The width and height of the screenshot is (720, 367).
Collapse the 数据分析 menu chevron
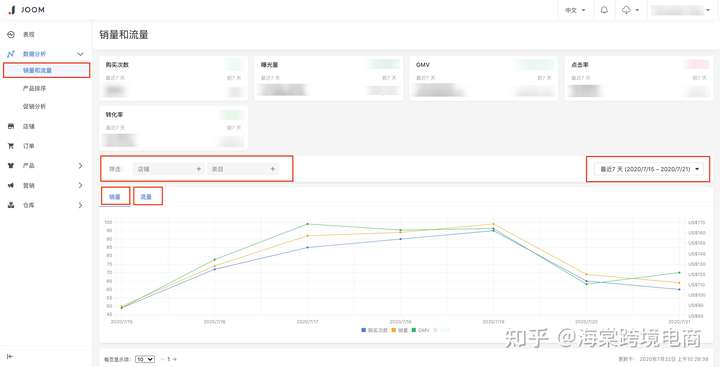[80, 54]
